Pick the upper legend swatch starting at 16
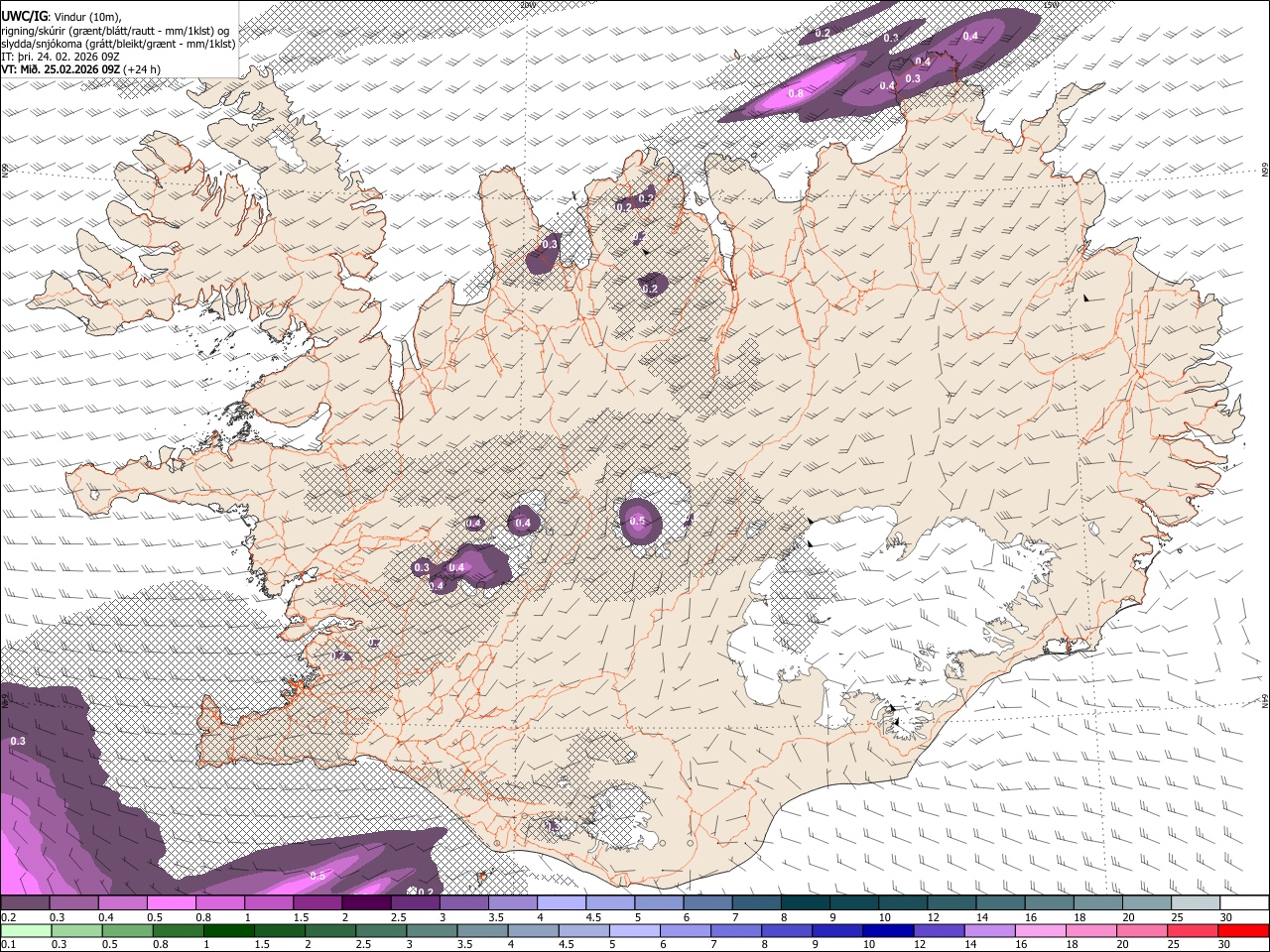 [1050, 903]
